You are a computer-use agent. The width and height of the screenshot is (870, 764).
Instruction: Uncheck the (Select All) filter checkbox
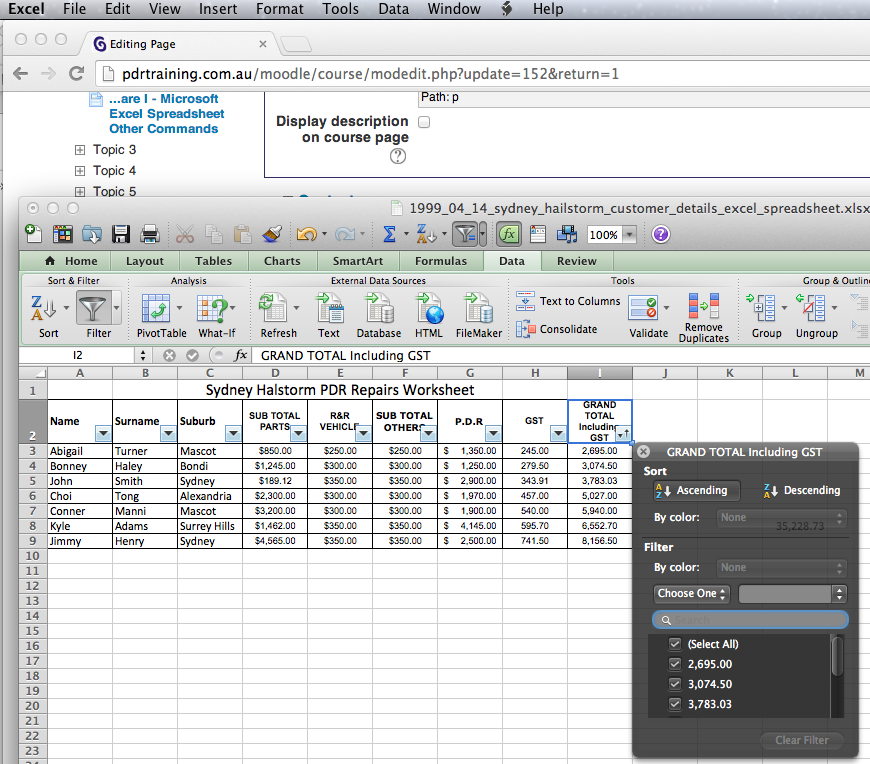point(675,644)
